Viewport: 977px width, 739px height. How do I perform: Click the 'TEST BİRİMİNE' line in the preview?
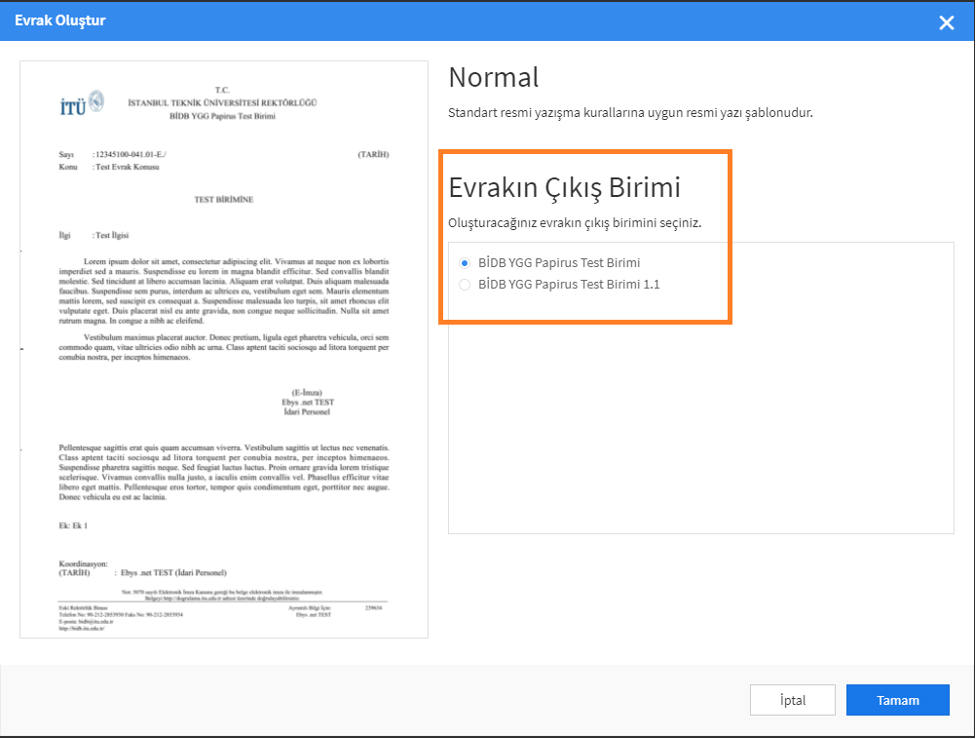[x=224, y=199]
